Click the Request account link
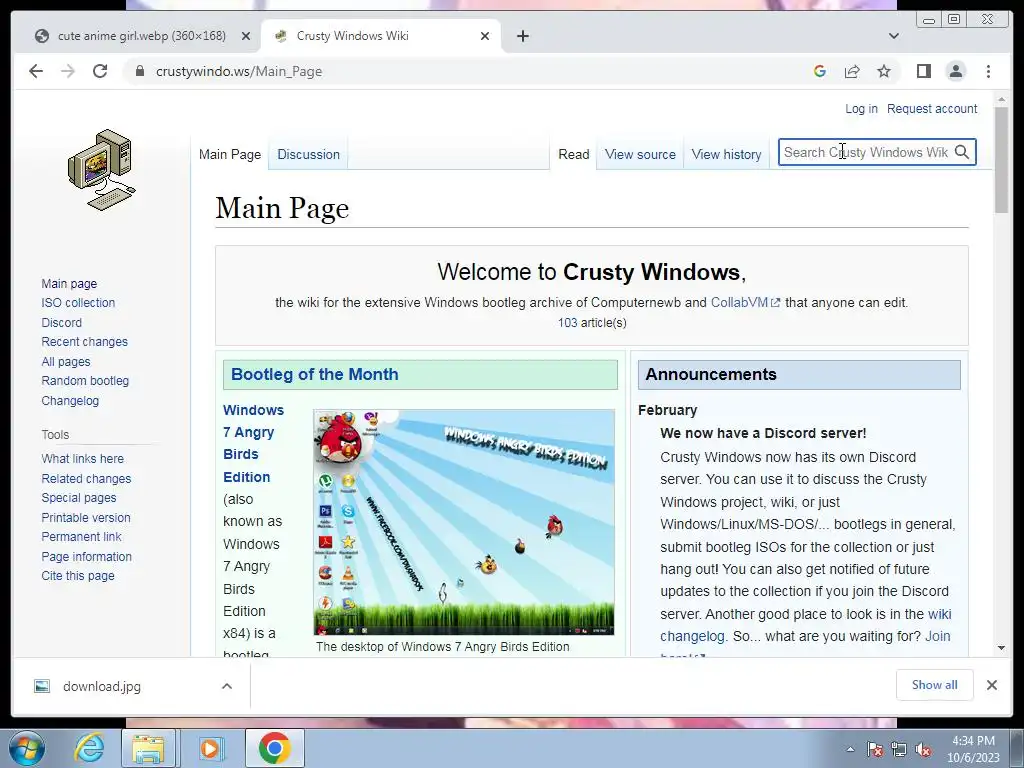 [x=932, y=109]
